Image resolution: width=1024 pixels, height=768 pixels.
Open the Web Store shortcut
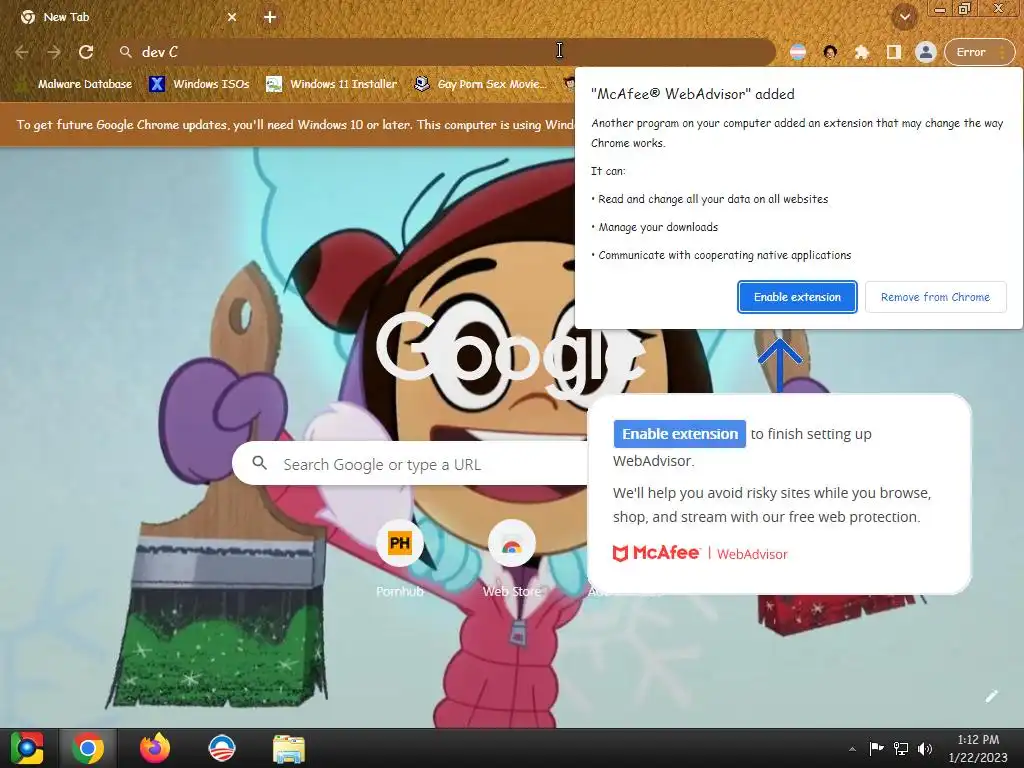pos(511,559)
